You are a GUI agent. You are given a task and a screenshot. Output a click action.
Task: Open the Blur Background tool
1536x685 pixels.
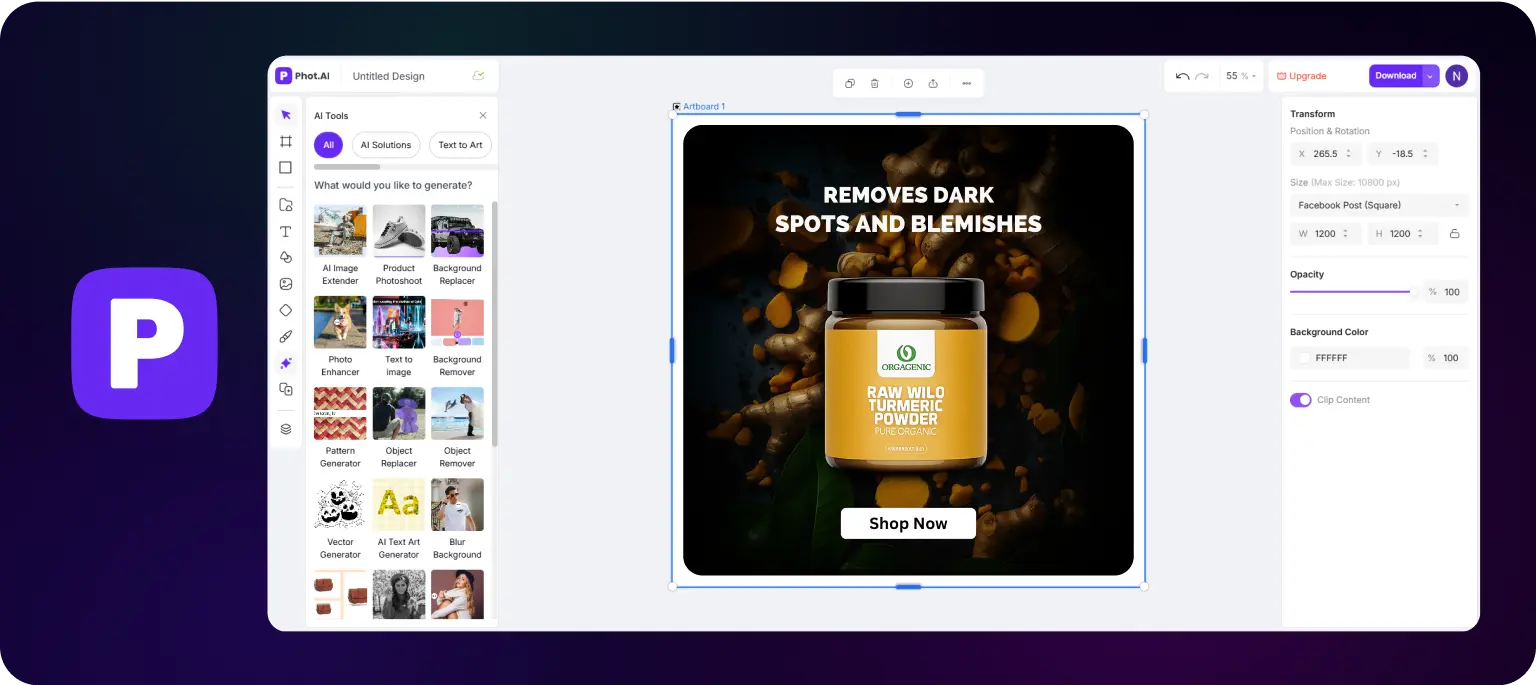pyautogui.click(x=457, y=520)
